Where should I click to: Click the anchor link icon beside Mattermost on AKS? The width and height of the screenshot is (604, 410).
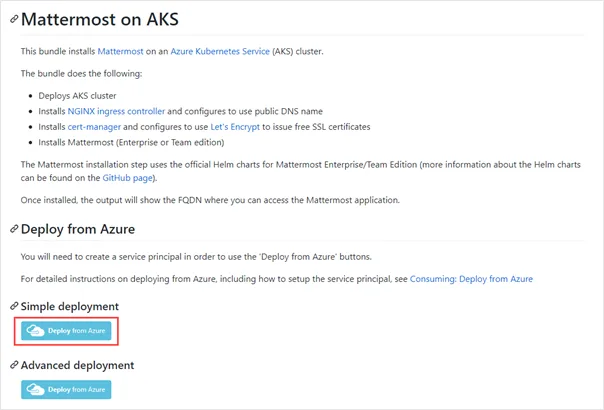[14, 19]
